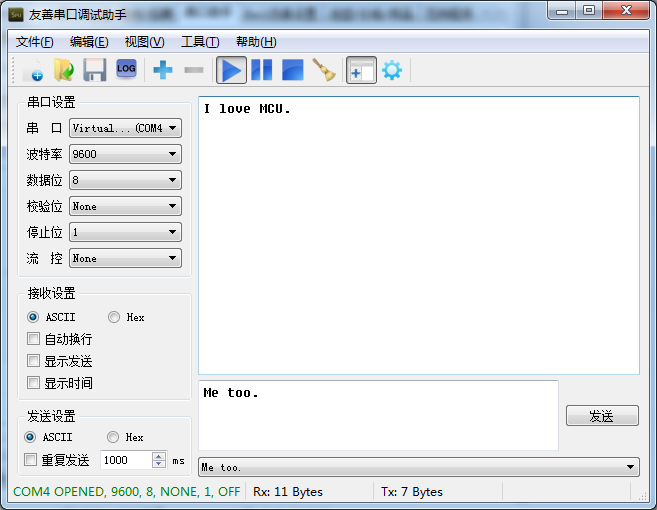This screenshot has height=510, width=657.
Task: Open the 视图(V) menu
Action: coord(145,41)
